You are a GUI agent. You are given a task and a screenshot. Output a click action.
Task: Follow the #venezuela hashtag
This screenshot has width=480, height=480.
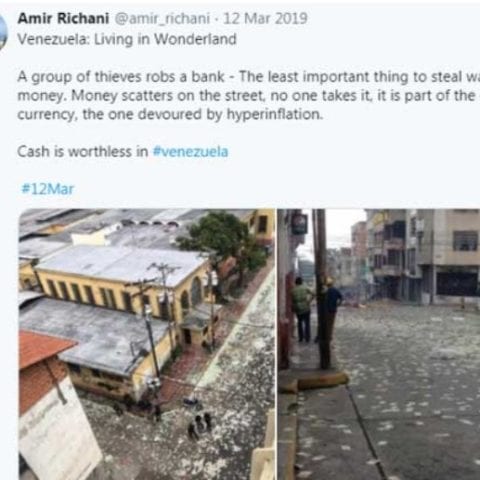point(191,152)
